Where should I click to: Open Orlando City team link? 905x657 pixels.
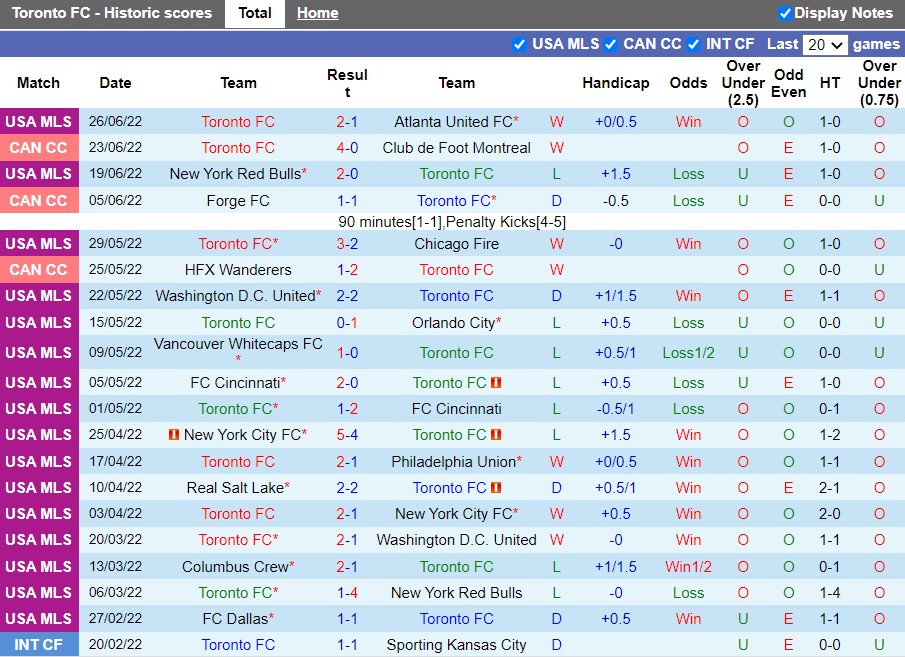click(453, 323)
